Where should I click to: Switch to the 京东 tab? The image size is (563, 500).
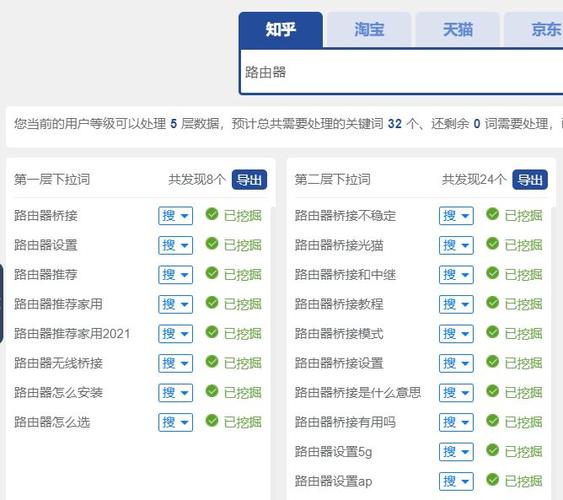[534, 30]
